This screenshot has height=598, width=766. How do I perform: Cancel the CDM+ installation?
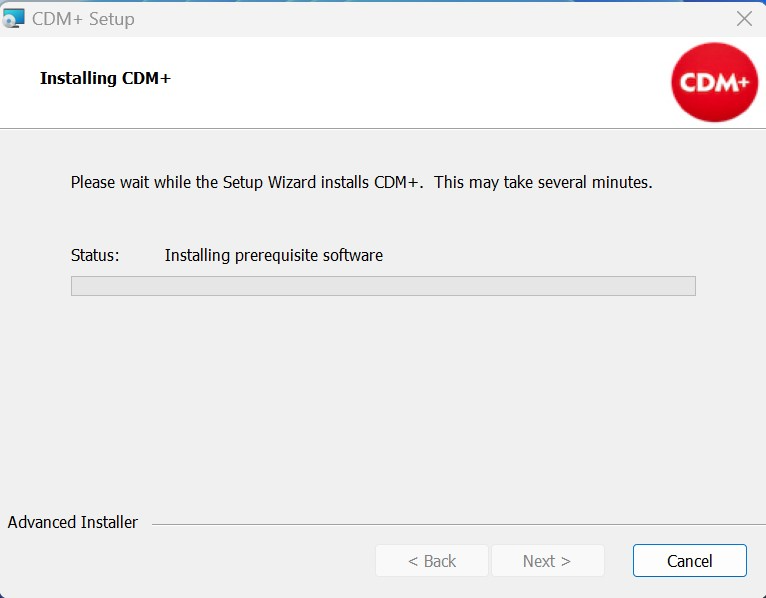(689, 561)
